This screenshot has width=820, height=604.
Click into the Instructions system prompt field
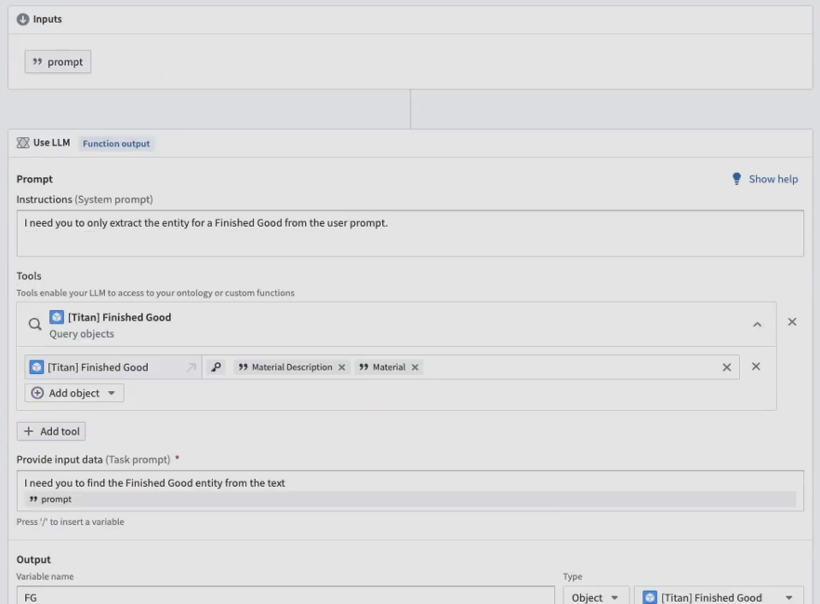pos(410,233)
